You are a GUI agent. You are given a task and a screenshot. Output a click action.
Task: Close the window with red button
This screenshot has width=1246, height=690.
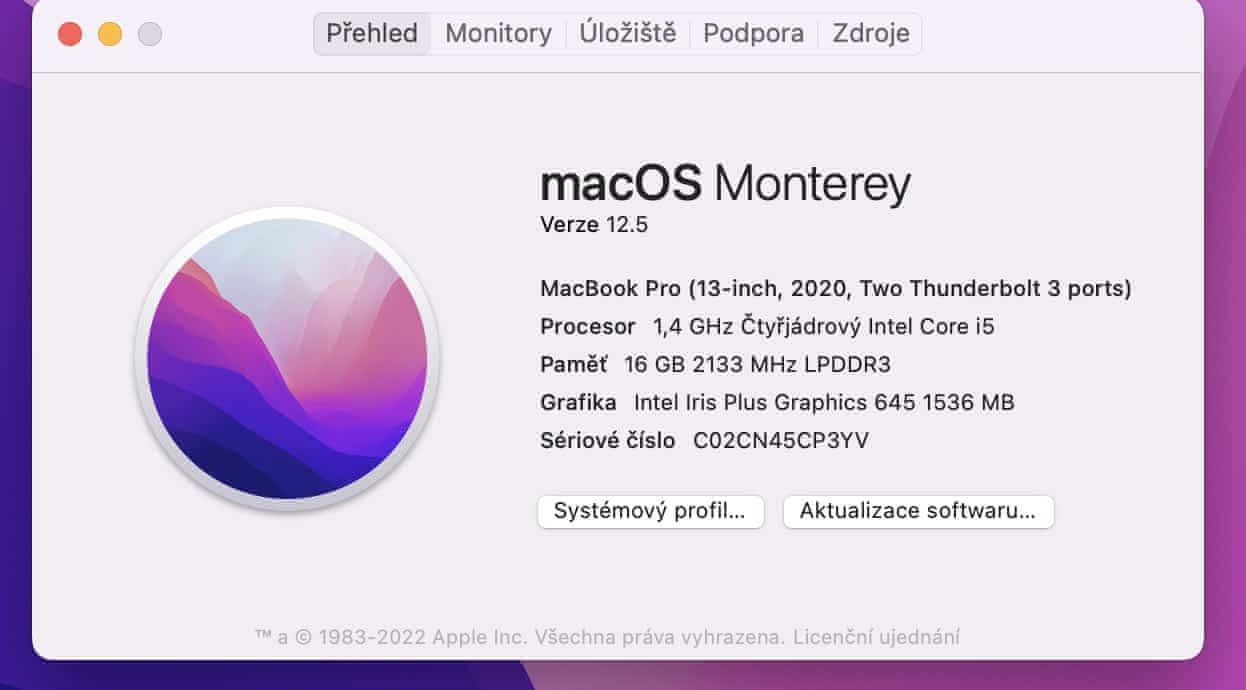(x=70, y=34)
